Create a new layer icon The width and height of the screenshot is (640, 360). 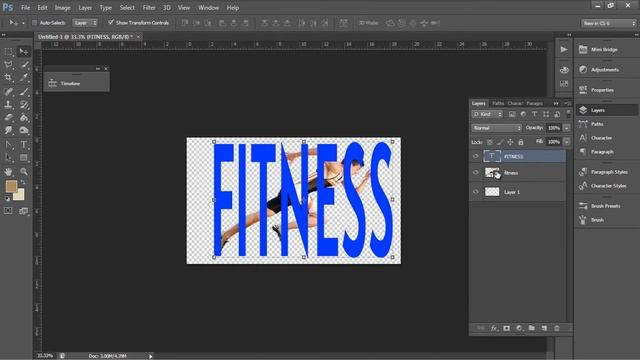tap(544, 328)
